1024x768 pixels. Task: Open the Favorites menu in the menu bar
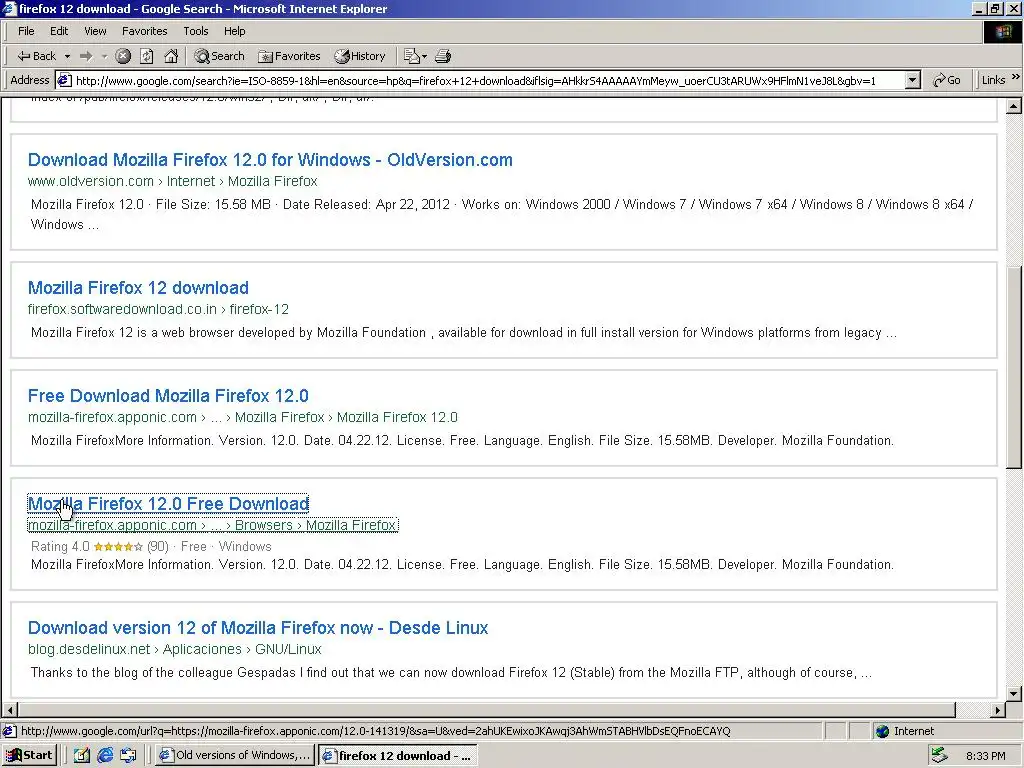pyautogui.click(x=144, y=31)
